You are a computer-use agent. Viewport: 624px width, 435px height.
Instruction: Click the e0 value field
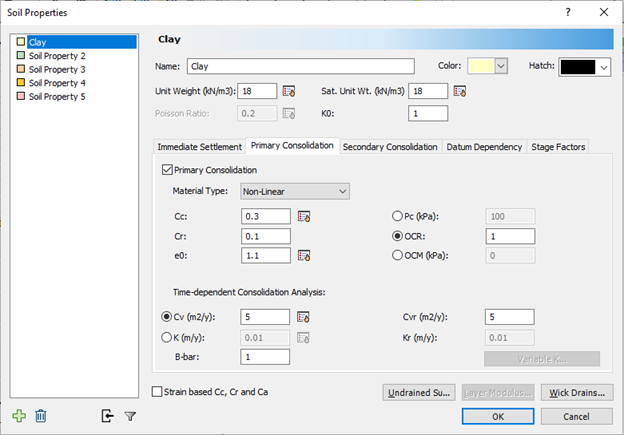click(266, 256)
